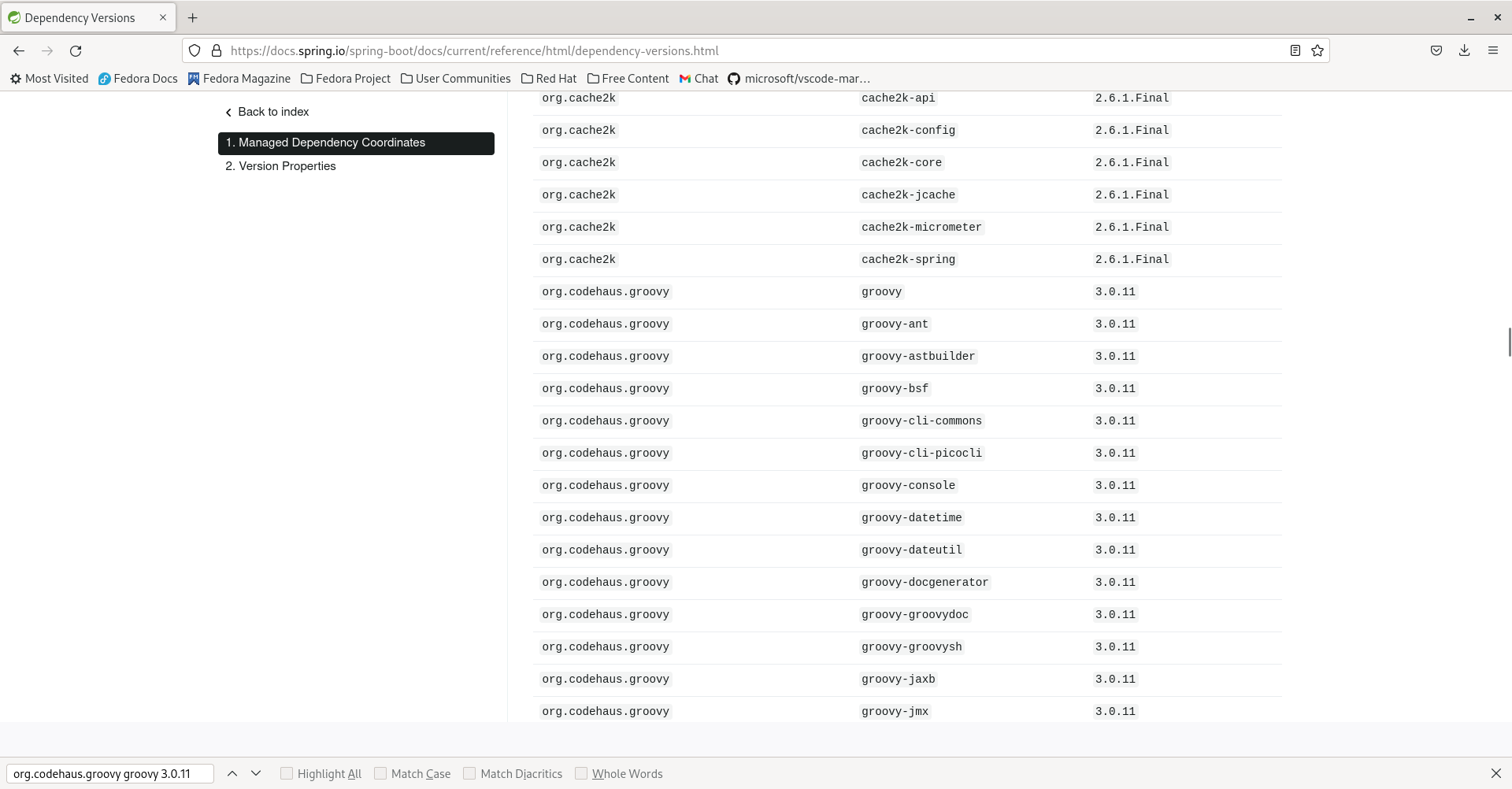
Task: Open Save to Pocket icon
Action: point(1436,50)
